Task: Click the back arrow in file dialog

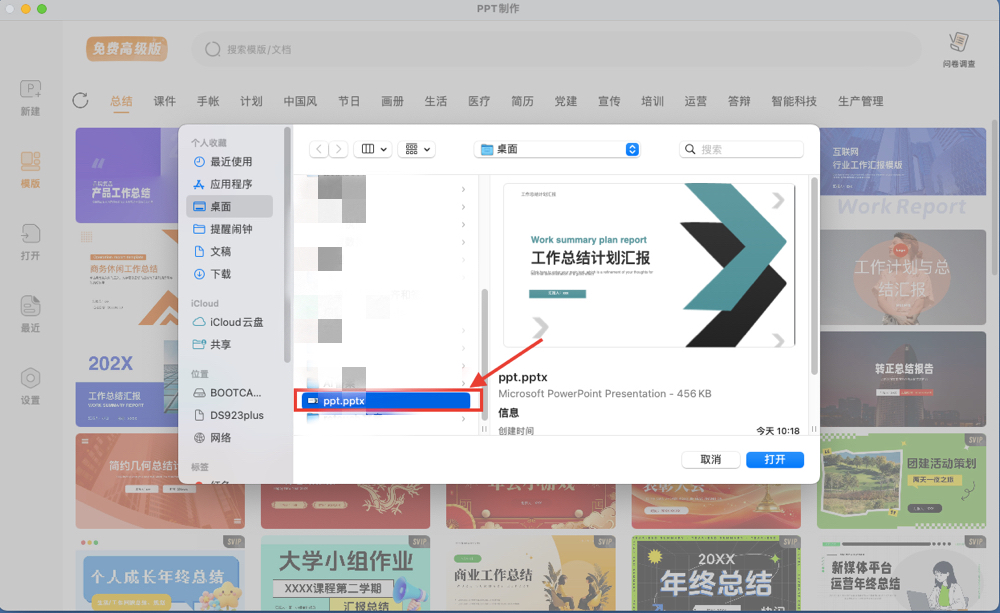Action: (317, 148)
